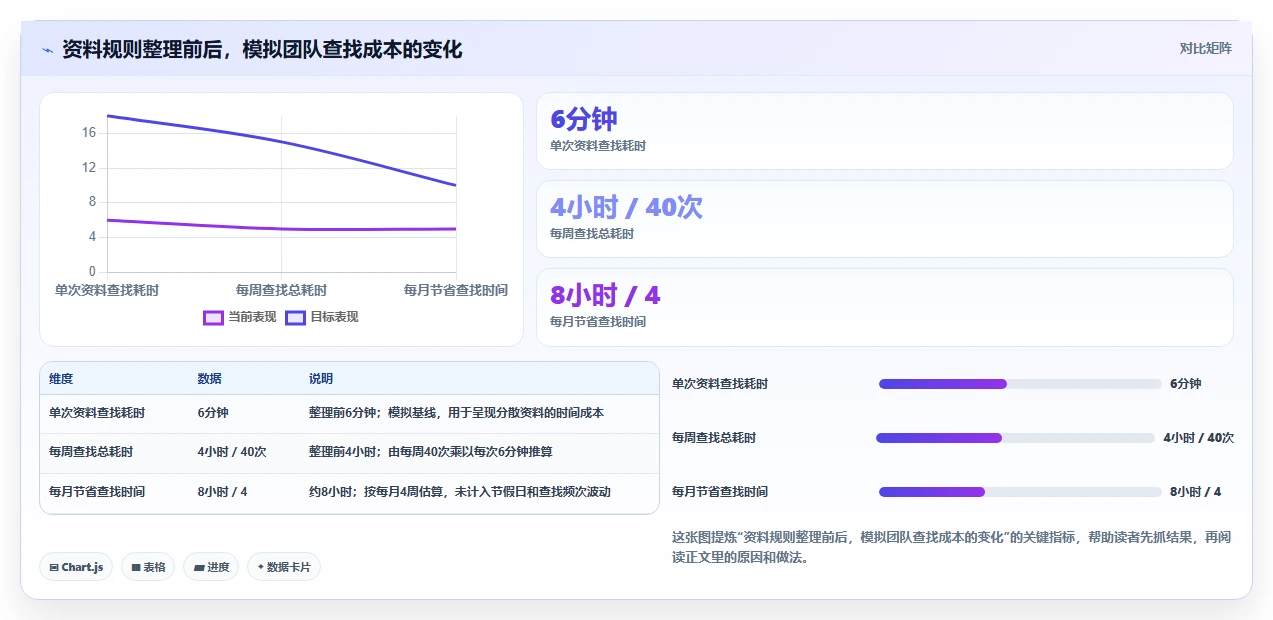The height and width of the screenshot is (620, 1273).
Task: Click description starting 整理前4小时
Action: coord(431,452)
